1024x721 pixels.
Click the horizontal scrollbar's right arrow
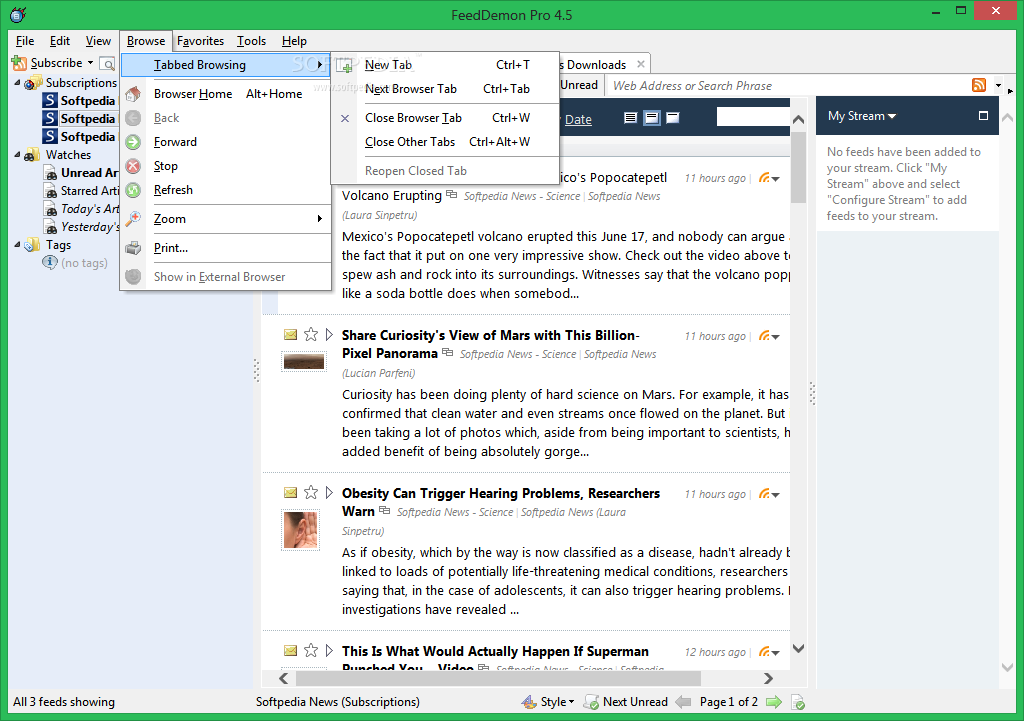point(768,679)
